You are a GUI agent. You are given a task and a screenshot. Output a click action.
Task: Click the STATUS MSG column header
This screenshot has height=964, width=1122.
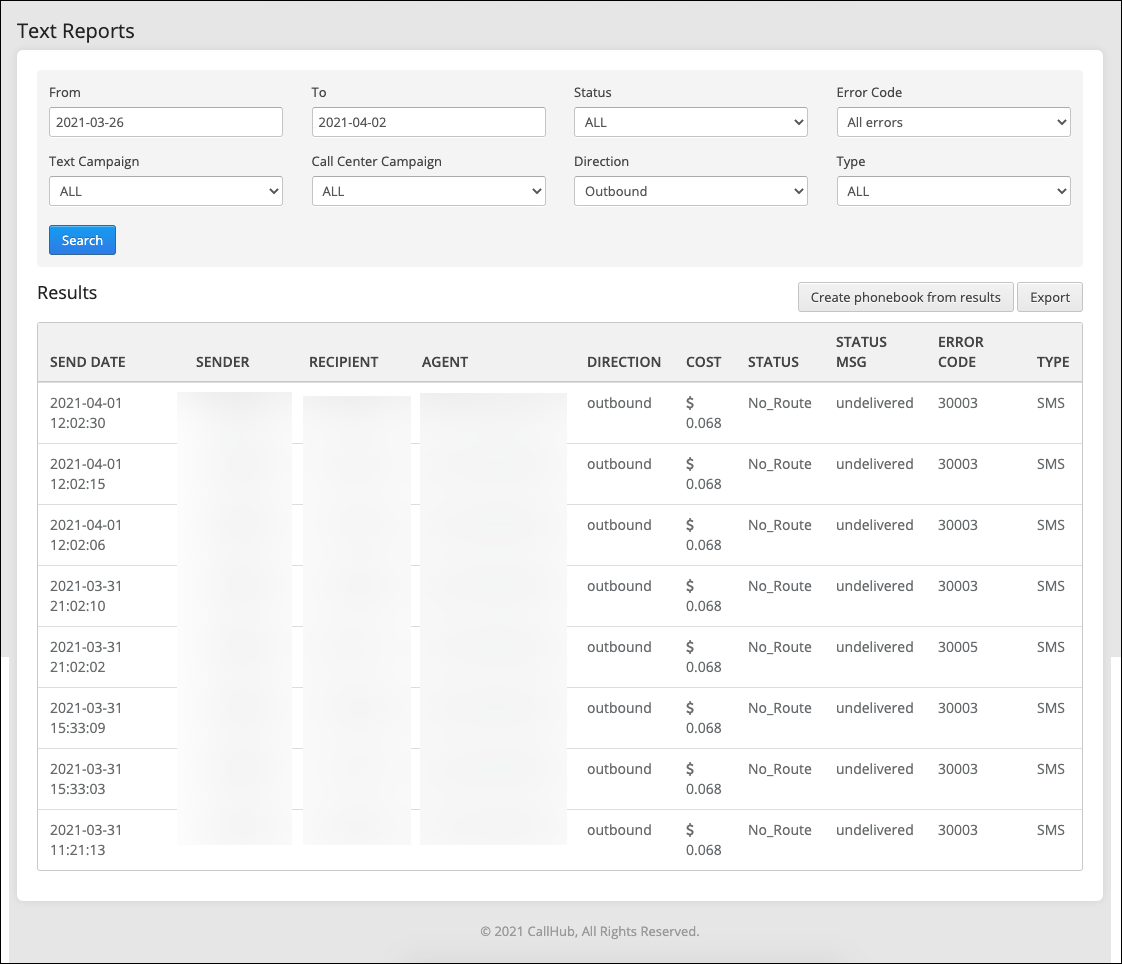click(861, 352)
